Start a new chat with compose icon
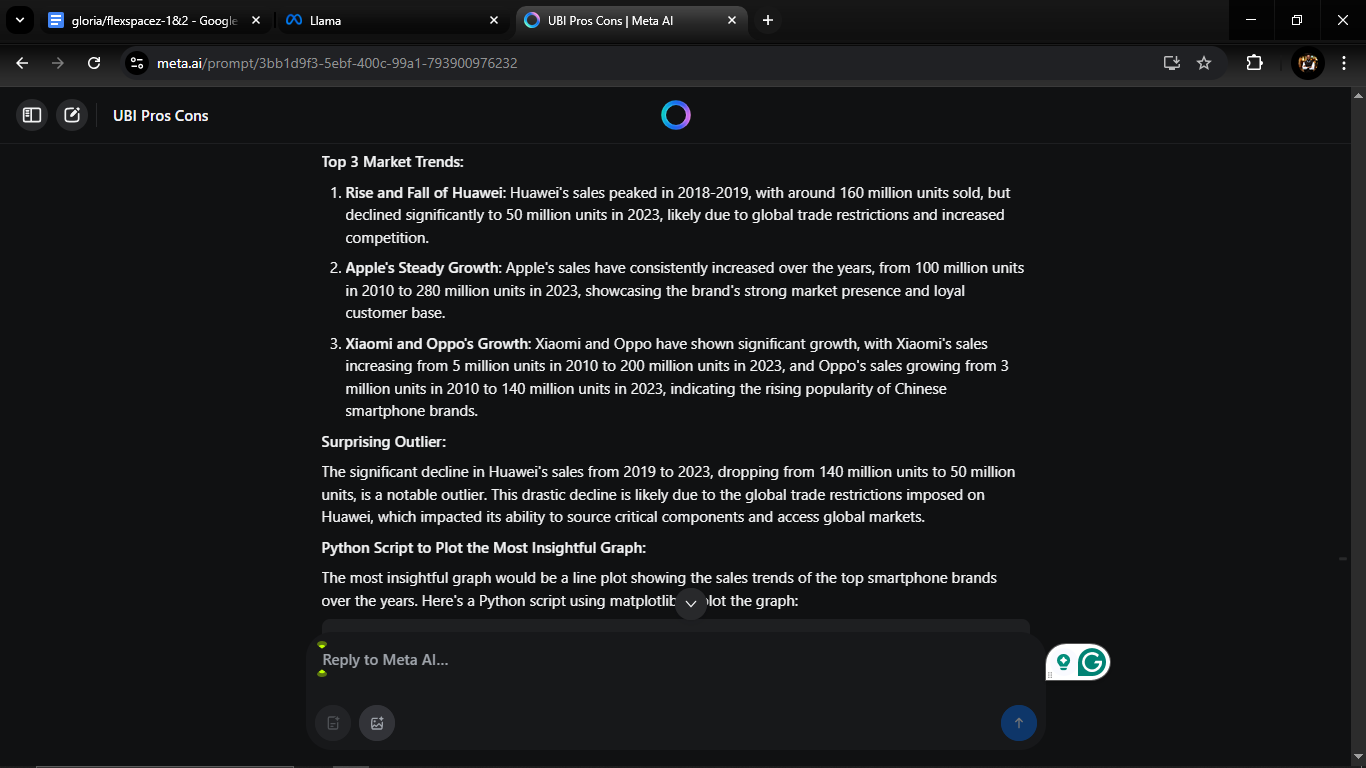 (x=72, y=115)
